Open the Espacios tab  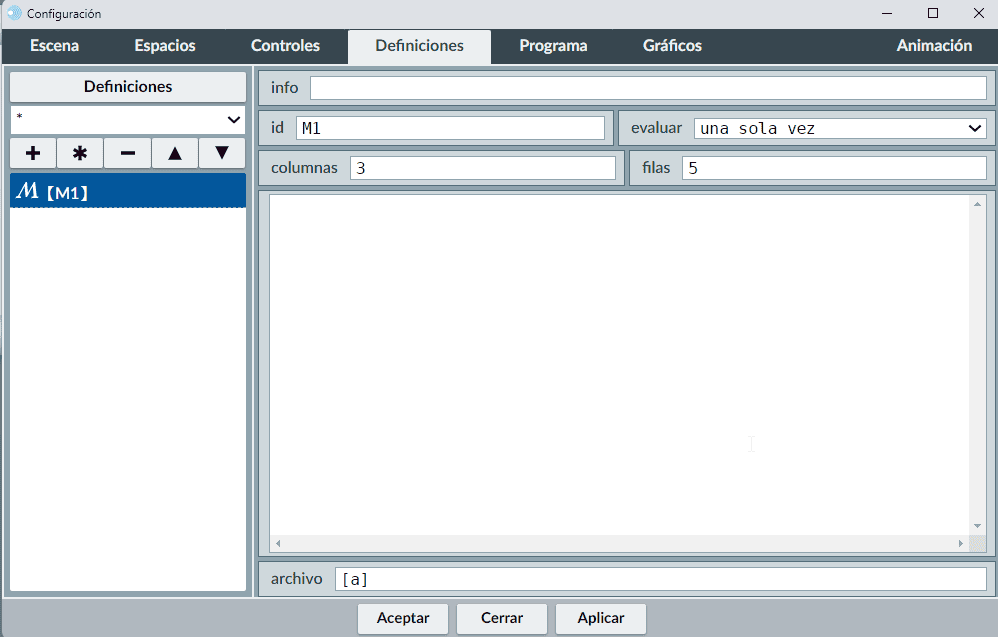click(165, 46)
